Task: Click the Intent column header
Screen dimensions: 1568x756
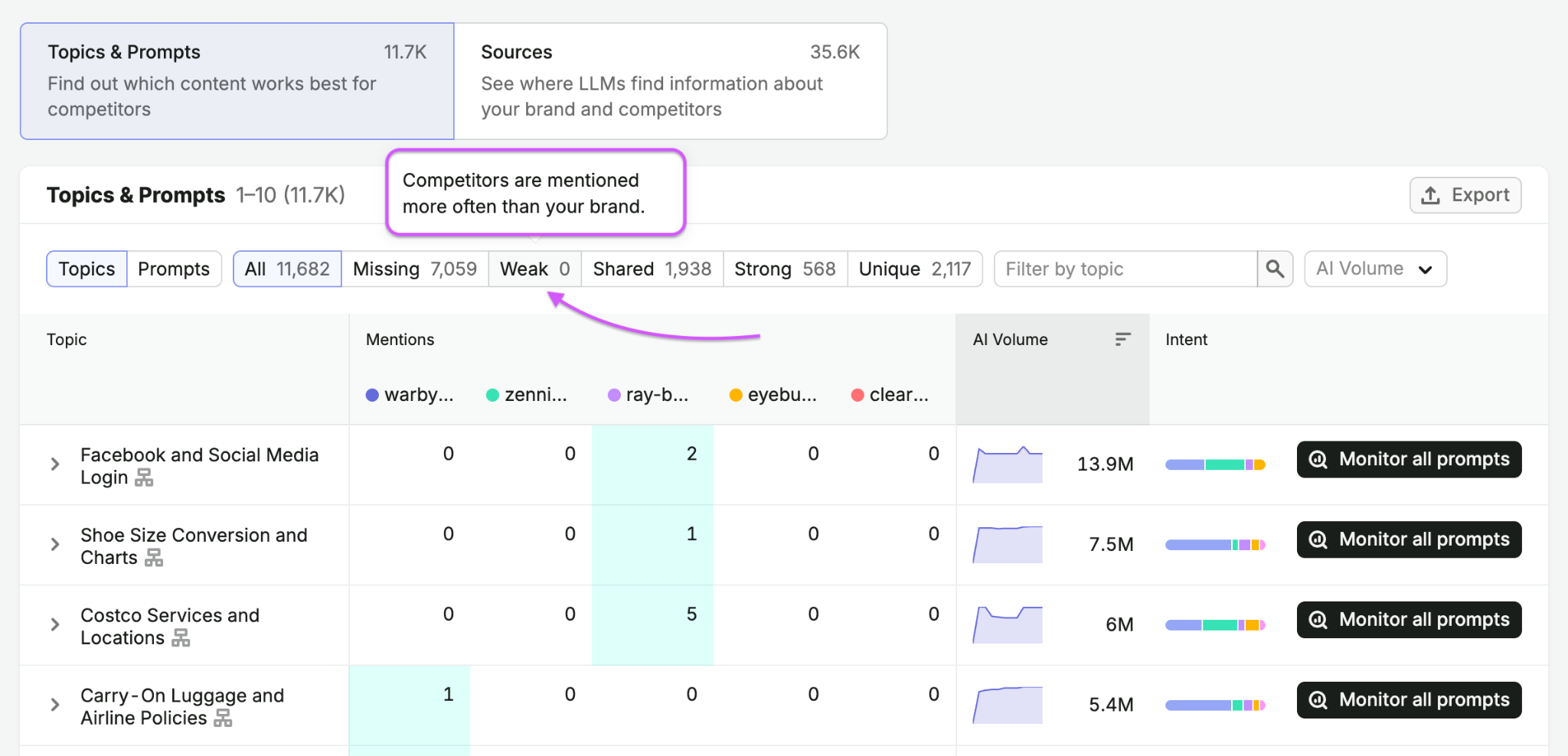Action: 1186,339
